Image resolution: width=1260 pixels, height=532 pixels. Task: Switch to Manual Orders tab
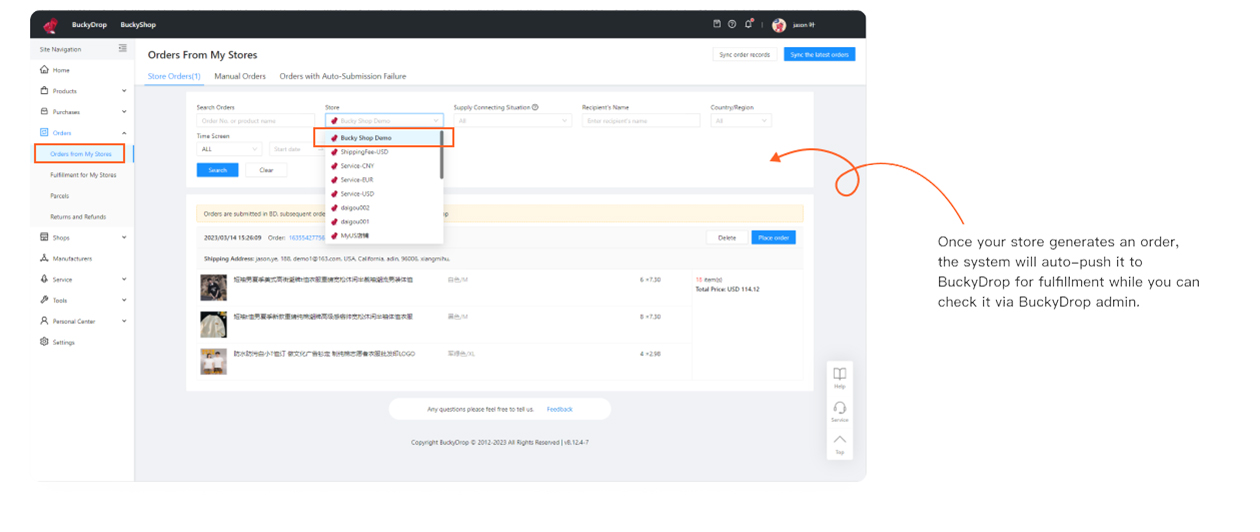(x=240, y=76)
